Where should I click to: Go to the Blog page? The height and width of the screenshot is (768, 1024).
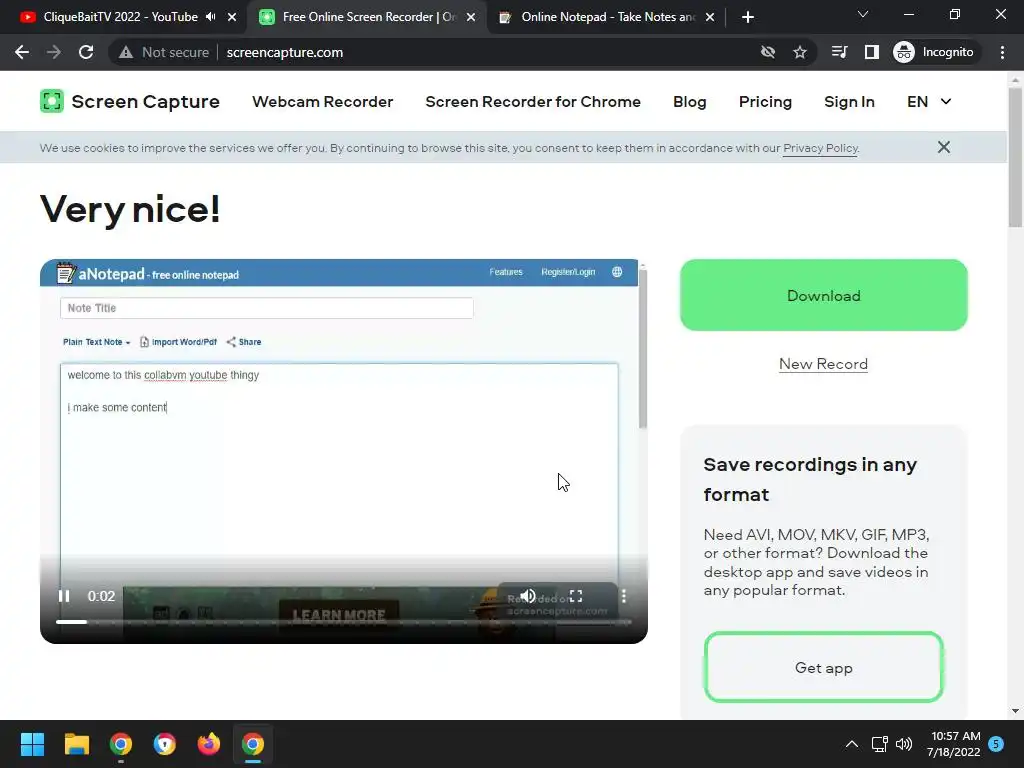click(x=690, y=101)
